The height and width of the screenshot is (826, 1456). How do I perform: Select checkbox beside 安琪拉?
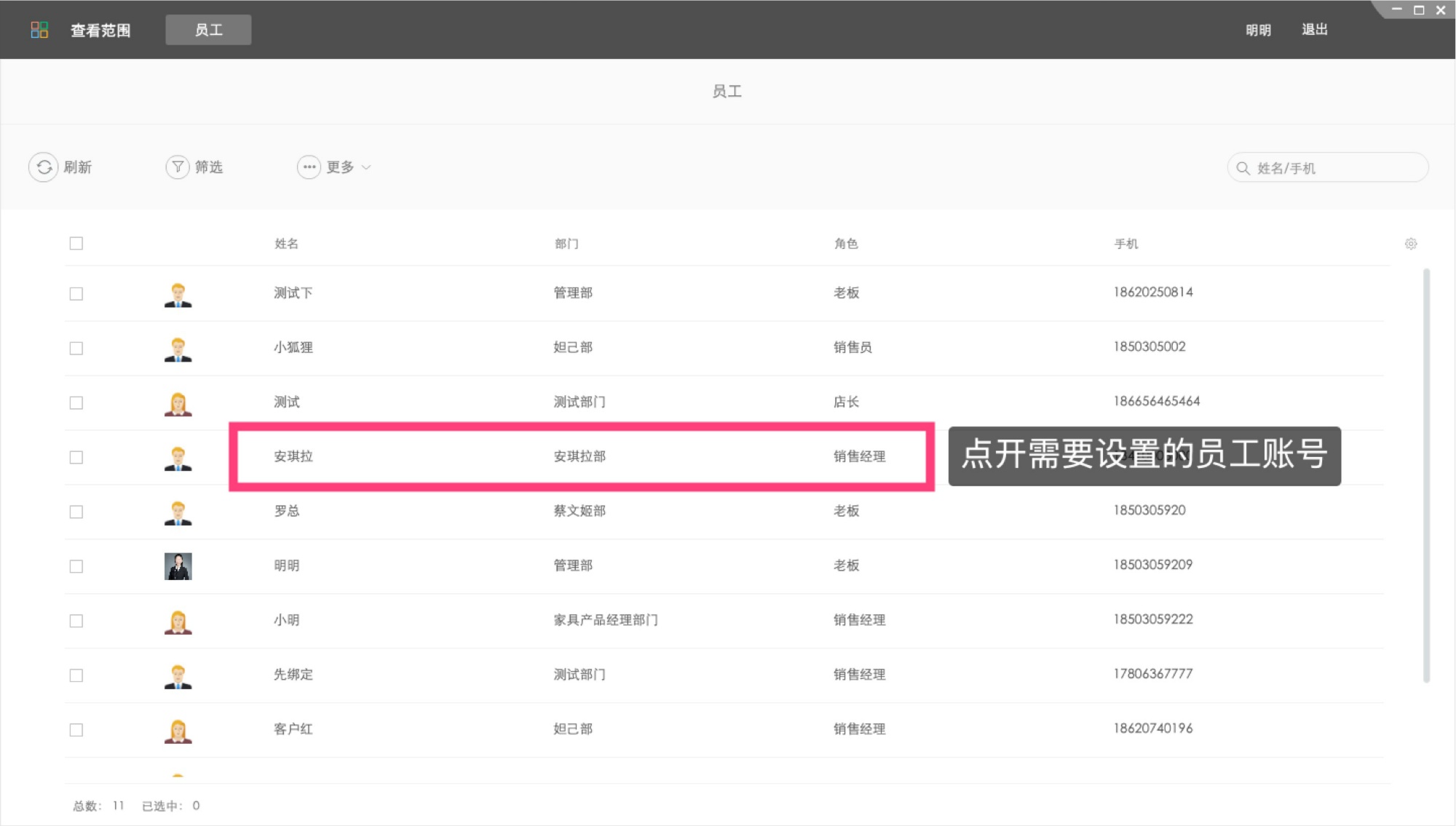coord(76,457)
